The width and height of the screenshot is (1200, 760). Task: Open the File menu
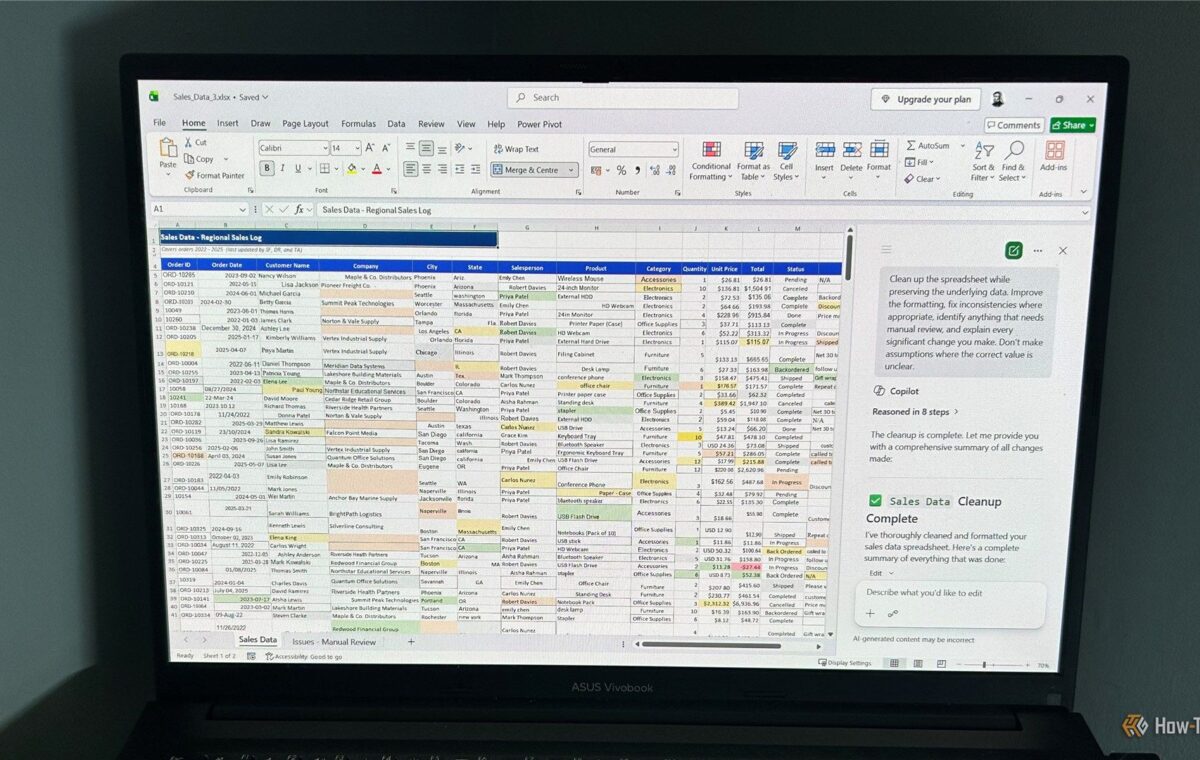point(159,124)
